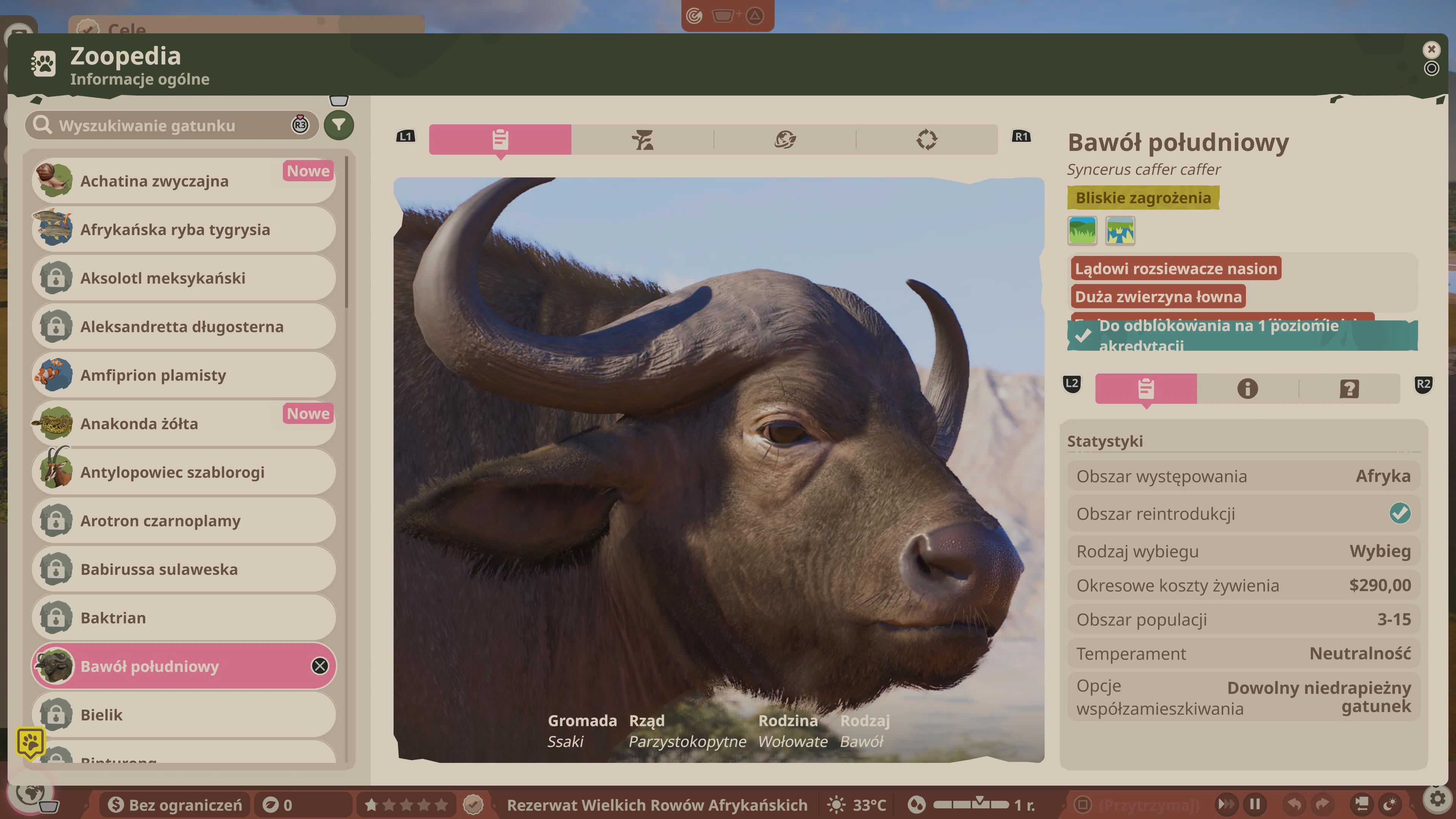This screenshot has width=1456, height=819.
Task: Open the question mark trivia subtab
Action: [1349, 389]
